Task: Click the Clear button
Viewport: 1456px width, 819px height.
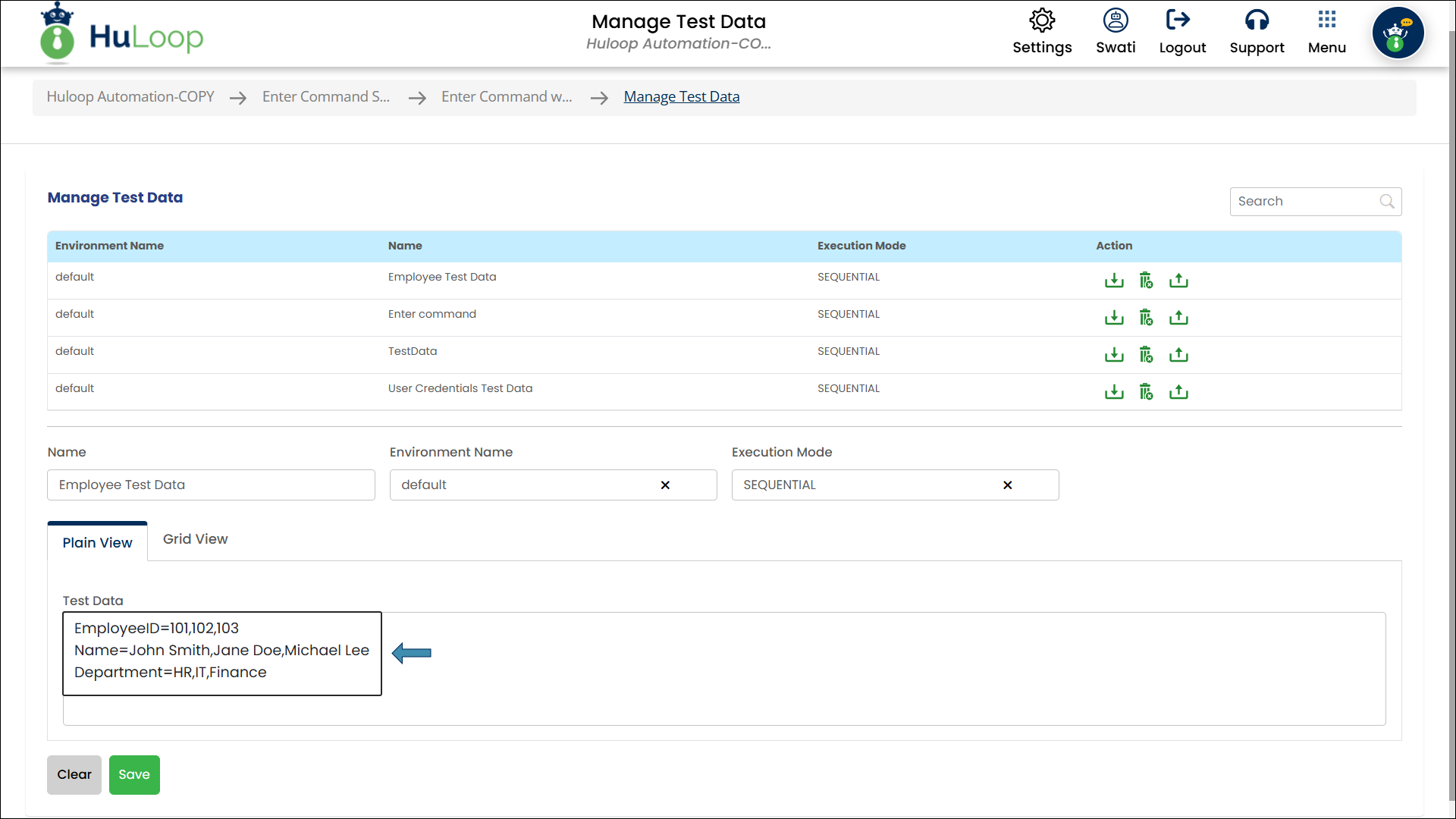Action: tap(74, 775)
